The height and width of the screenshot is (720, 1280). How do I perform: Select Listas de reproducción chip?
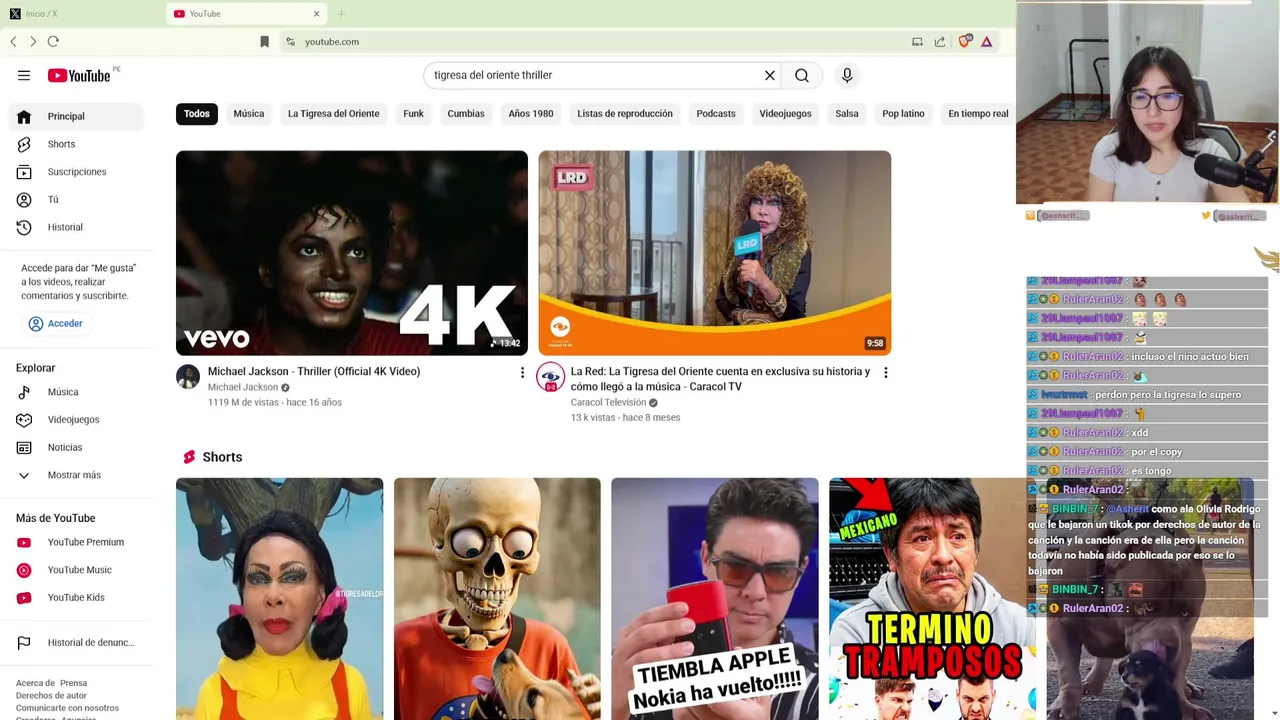pos(625,114)
